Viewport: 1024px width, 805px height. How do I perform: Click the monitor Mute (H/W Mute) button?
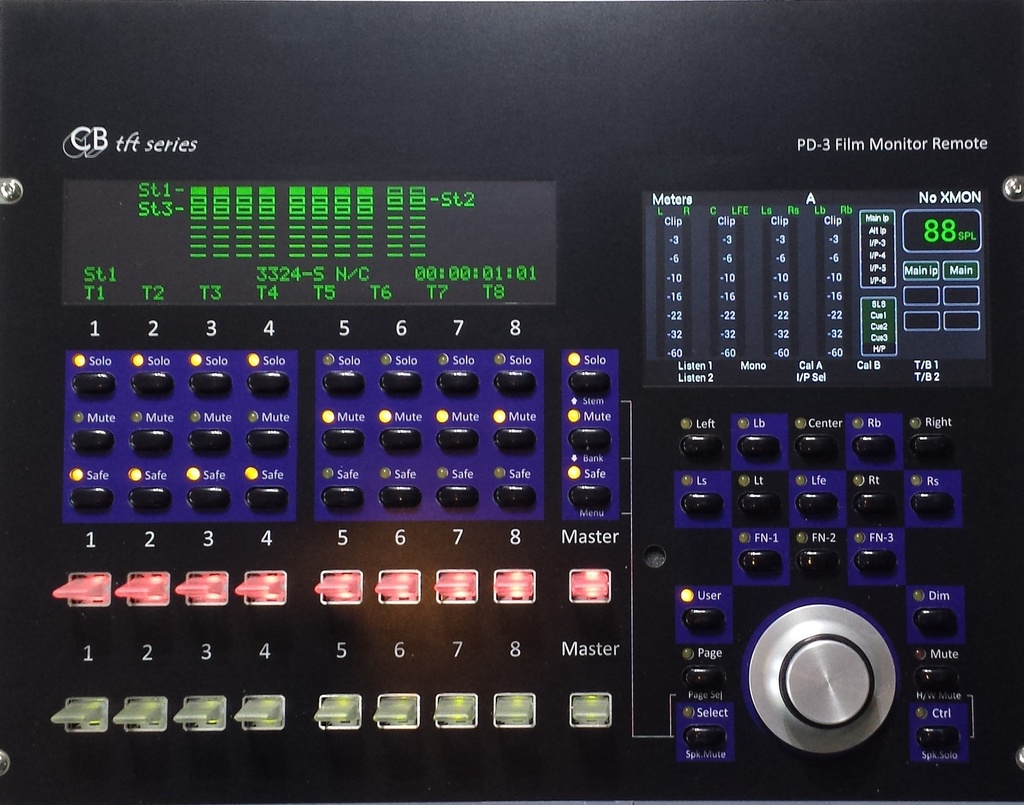(x=934, y=678)
